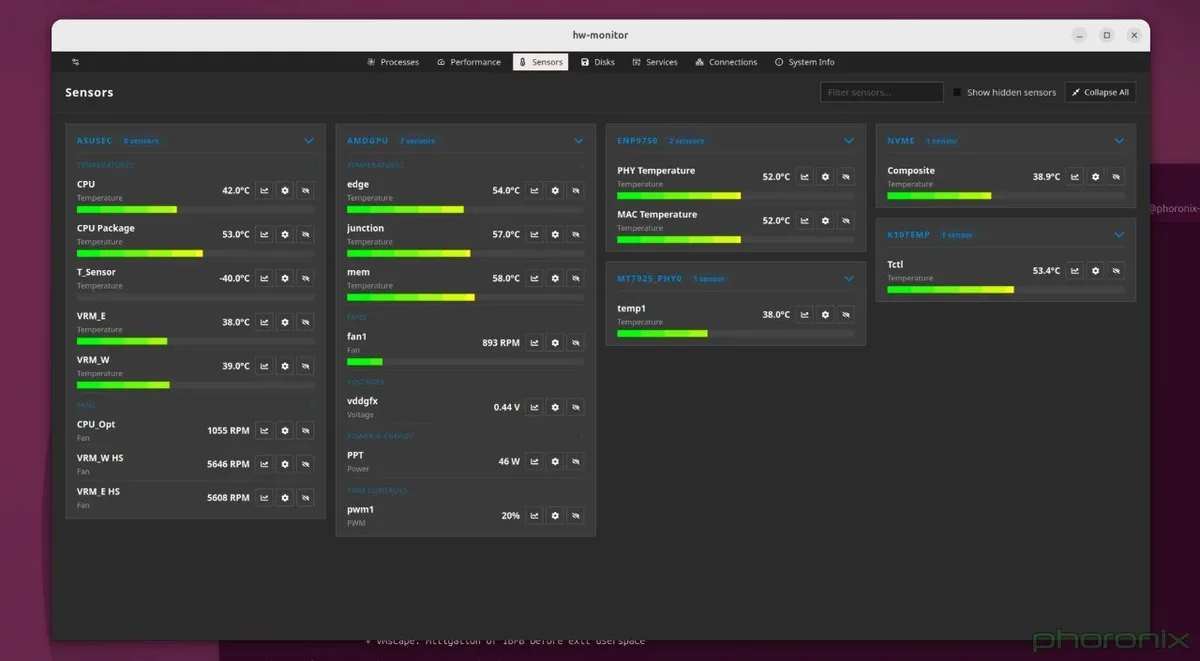
Task: Open settings gear for Tctl sensor
Action: (1095, 270)
